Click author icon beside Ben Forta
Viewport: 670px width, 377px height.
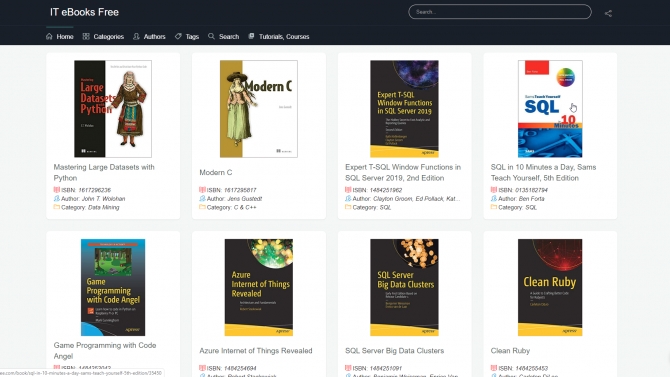(494, 198)
